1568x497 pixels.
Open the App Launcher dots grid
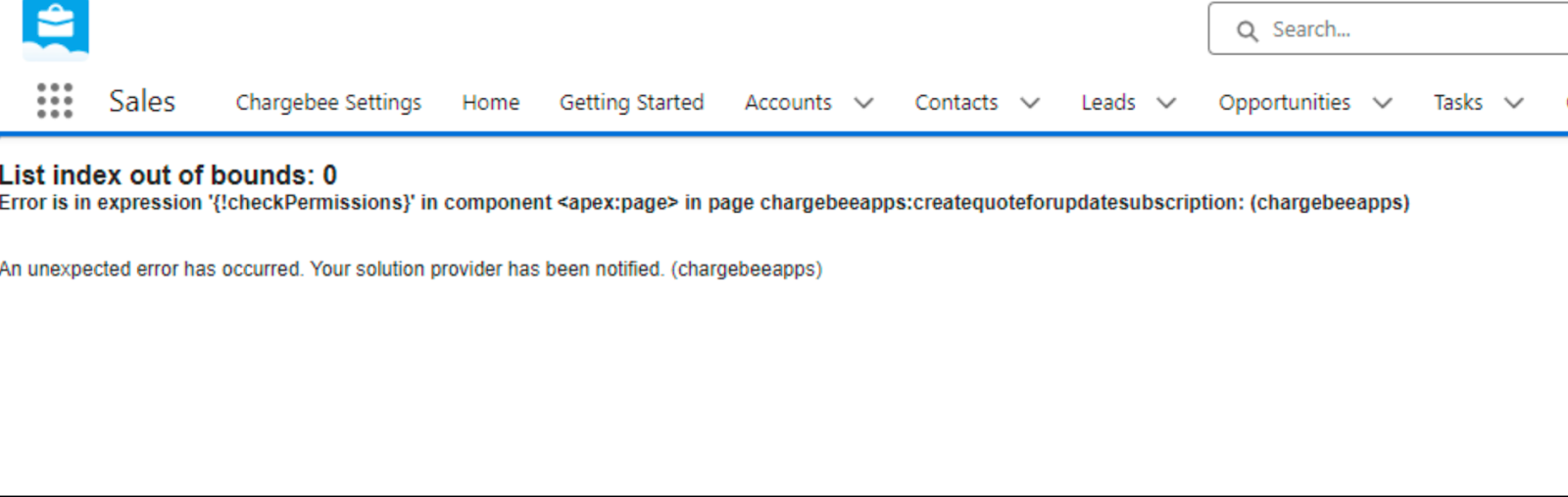click(x=55, y=101)
